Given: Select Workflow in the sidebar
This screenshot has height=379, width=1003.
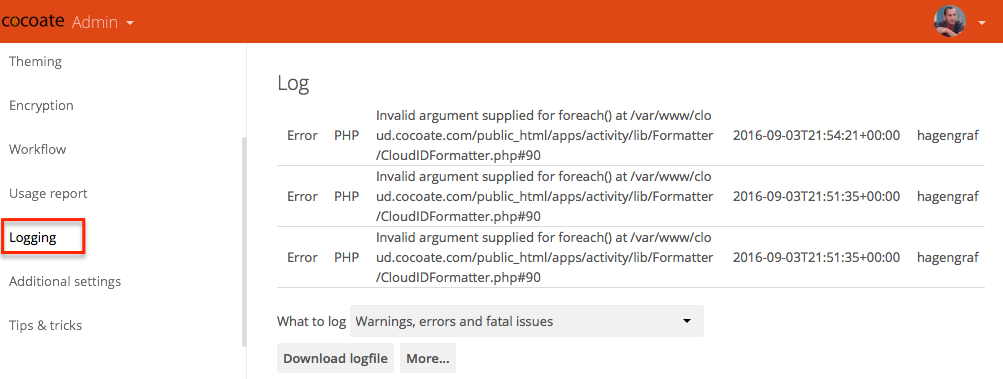Looking at the screenshot, I should pos(37,150).
